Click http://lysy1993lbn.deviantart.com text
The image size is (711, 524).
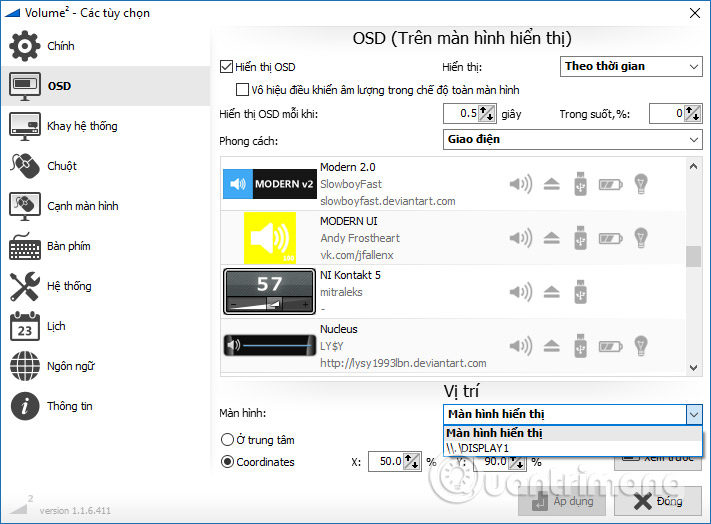[x=403, y=363]
